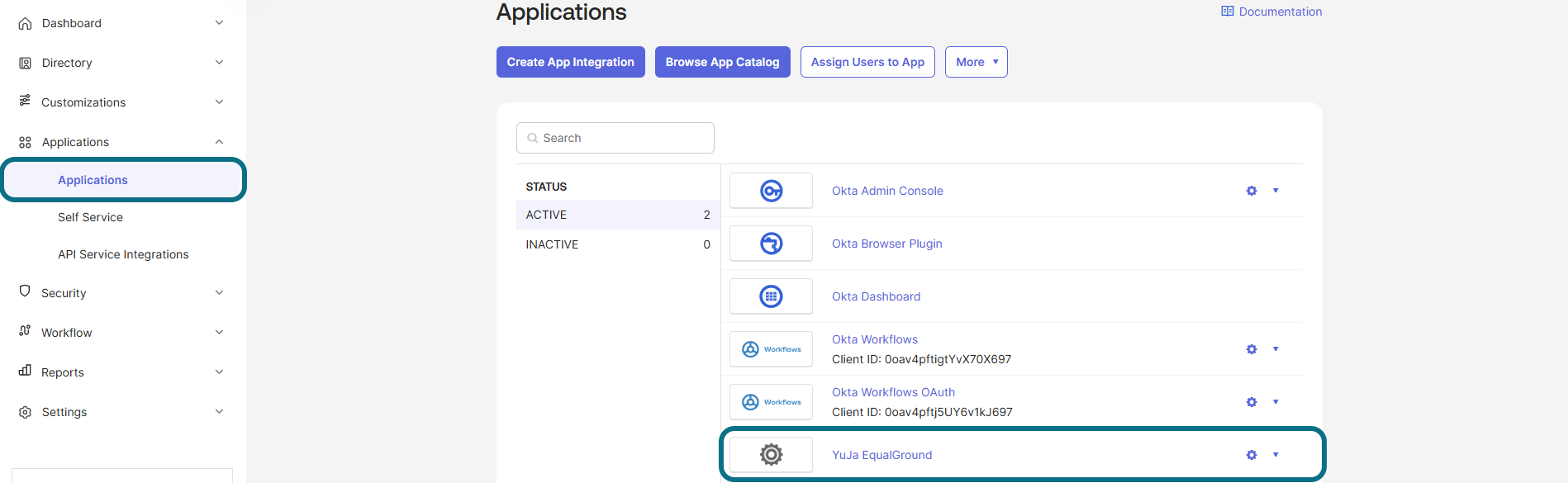Open dropdown arrow for YuJa EqualGround
The image size is (1568, 483).
[x=1276, y=455]
